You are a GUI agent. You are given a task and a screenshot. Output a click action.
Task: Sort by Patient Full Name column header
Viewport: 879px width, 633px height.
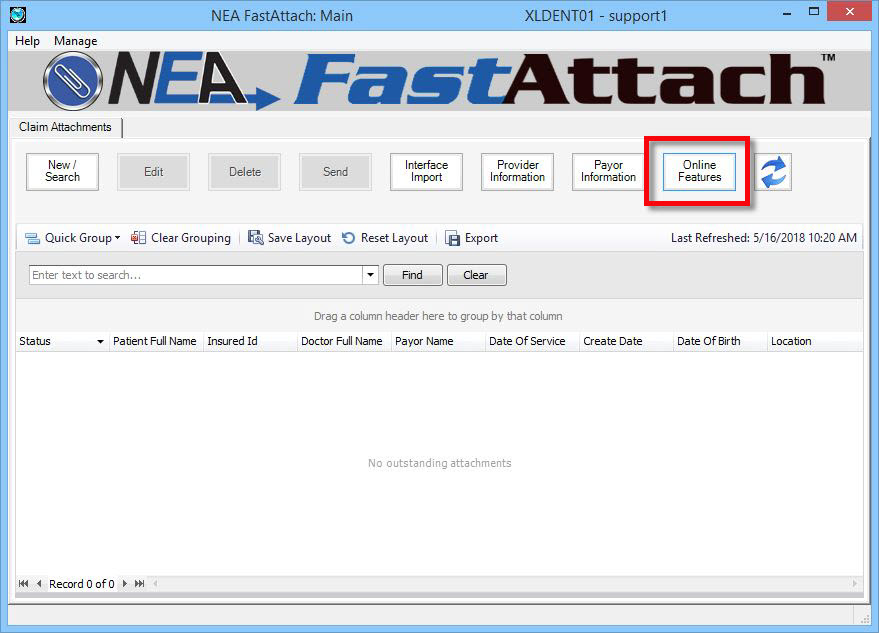click(x=154, y=341)
